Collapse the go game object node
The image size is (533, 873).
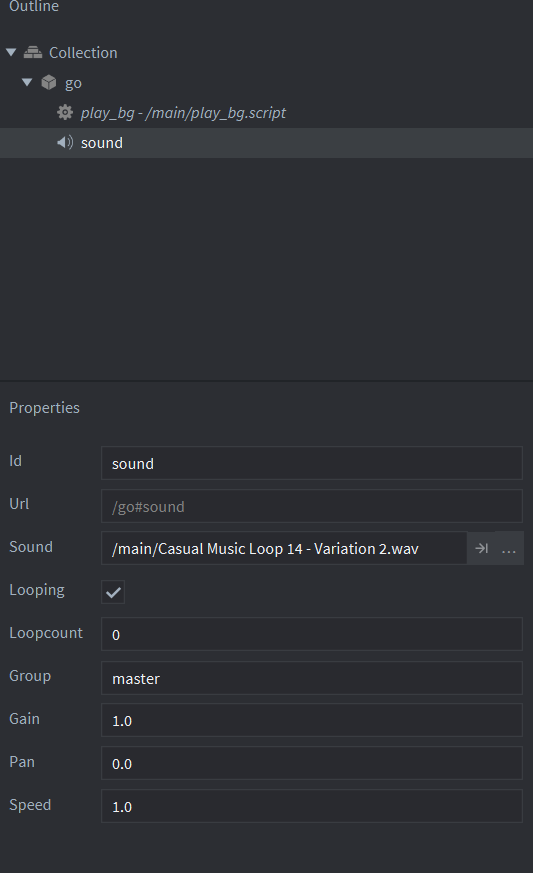pyautogui.click(x=27, y=82)
